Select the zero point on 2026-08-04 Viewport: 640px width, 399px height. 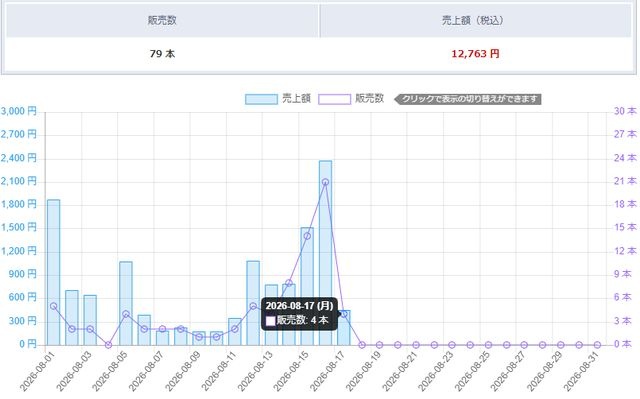coord(108,345)
